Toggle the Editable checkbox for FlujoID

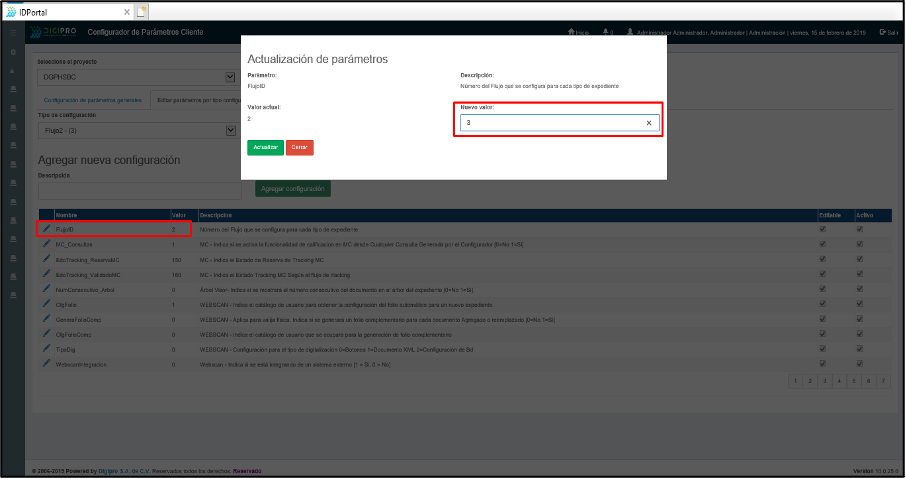823,229
